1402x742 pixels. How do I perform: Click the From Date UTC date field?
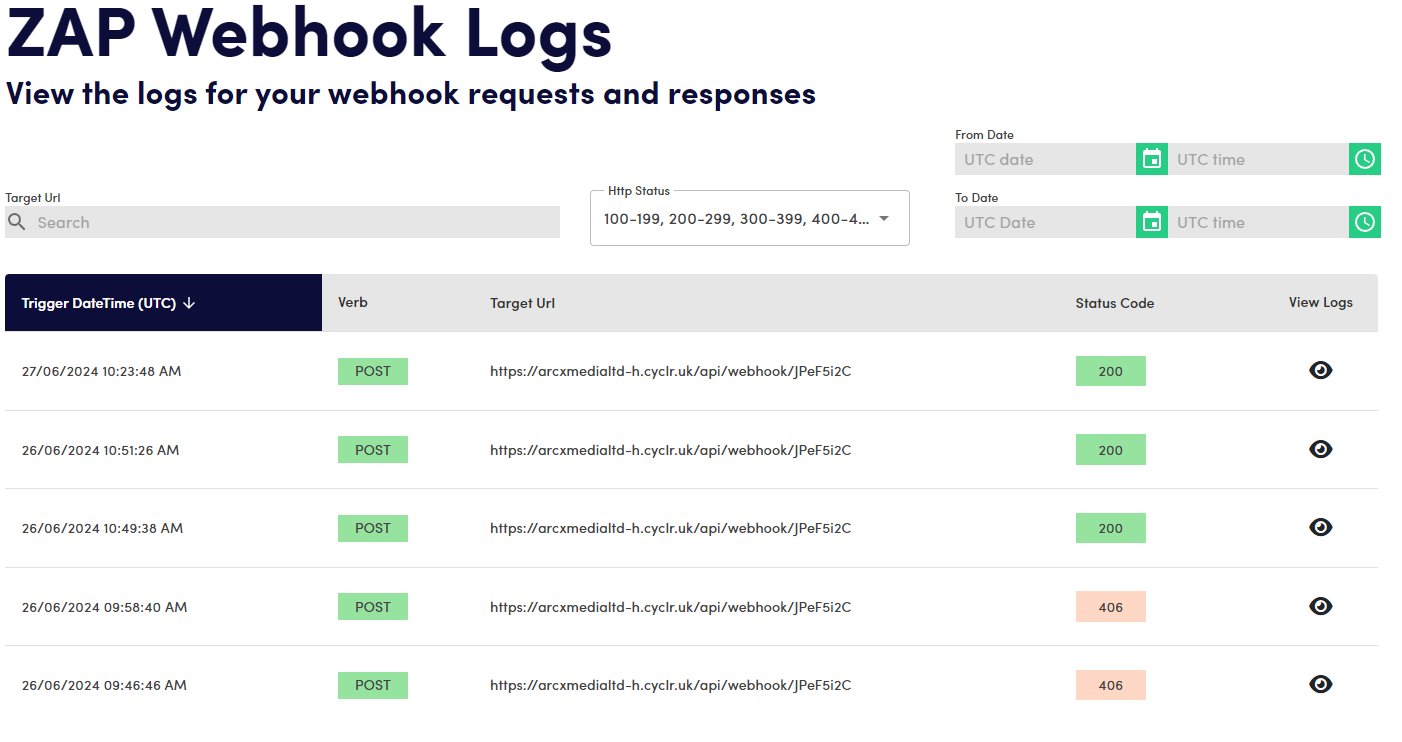tap(1045, 159)
